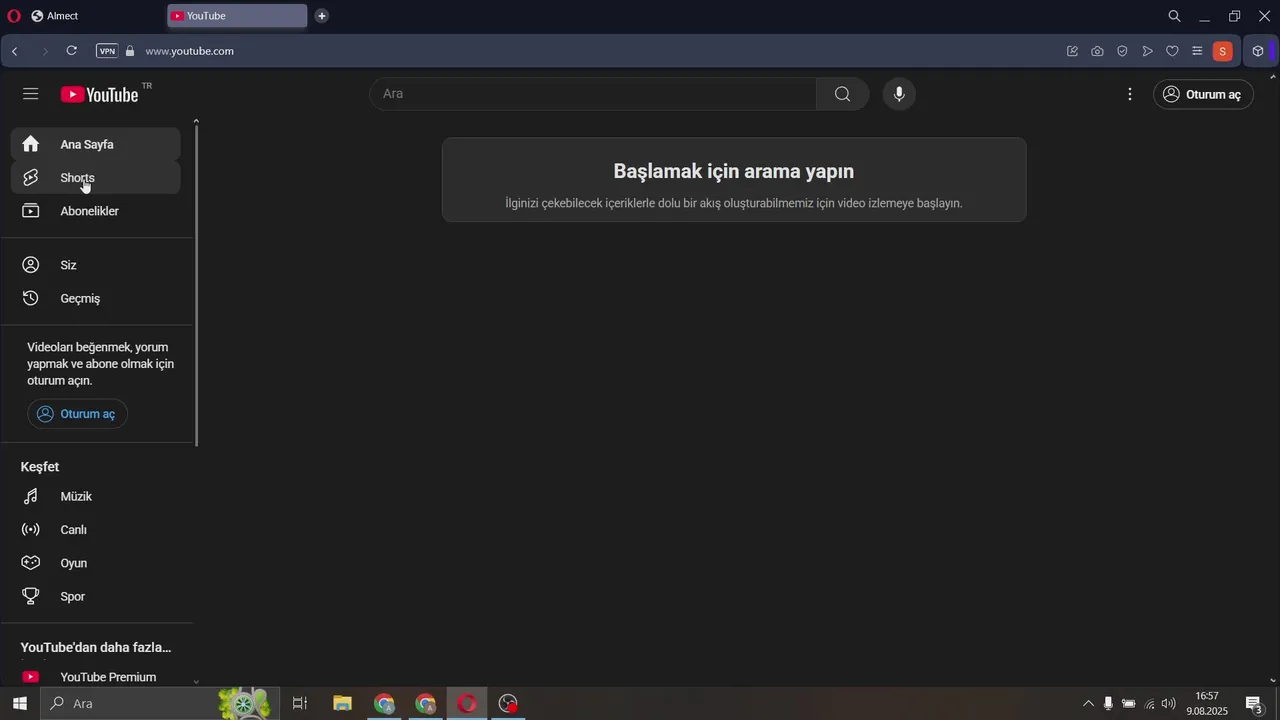
Task: Reload the page
Action: [x=71, y=51]
